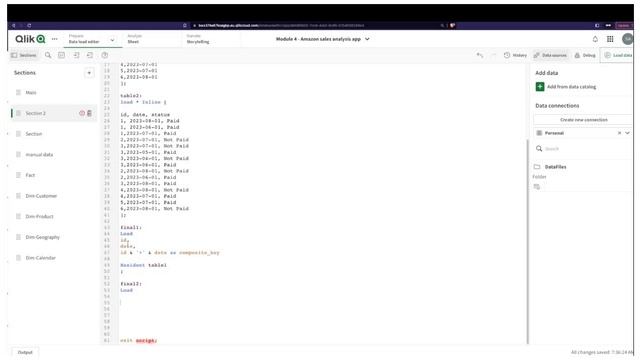Click the browser back button
Image resolution: width=640 pixels, height=360 pixels.
coord(13,25)
